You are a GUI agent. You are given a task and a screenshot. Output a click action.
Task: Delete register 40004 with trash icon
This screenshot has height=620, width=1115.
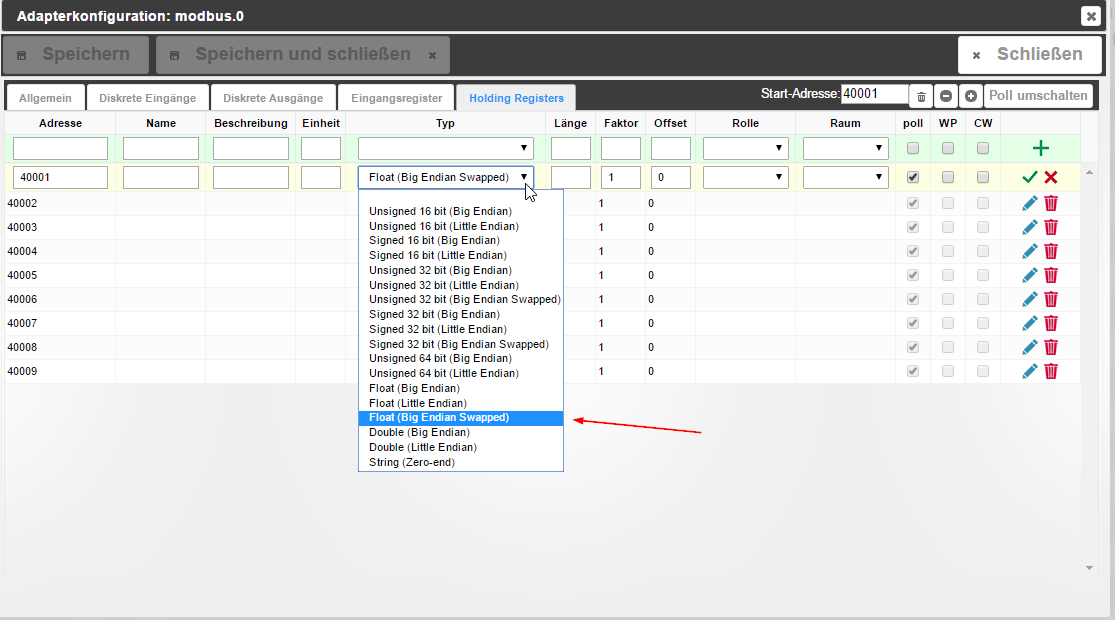[1051, 251]
